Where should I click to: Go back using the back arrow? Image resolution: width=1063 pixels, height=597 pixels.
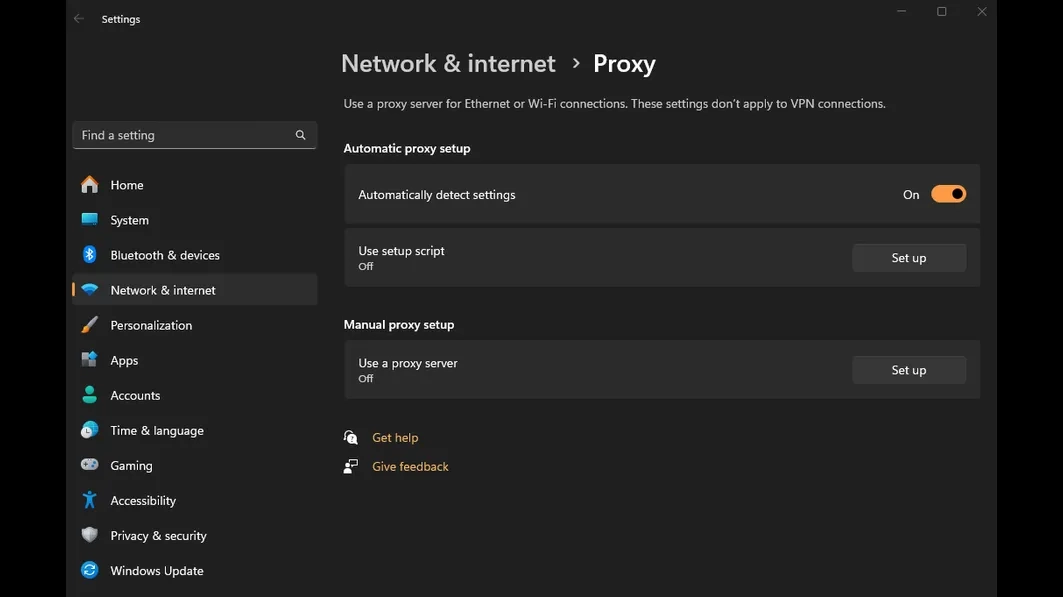pyautogui.click(x=79, y=19)
